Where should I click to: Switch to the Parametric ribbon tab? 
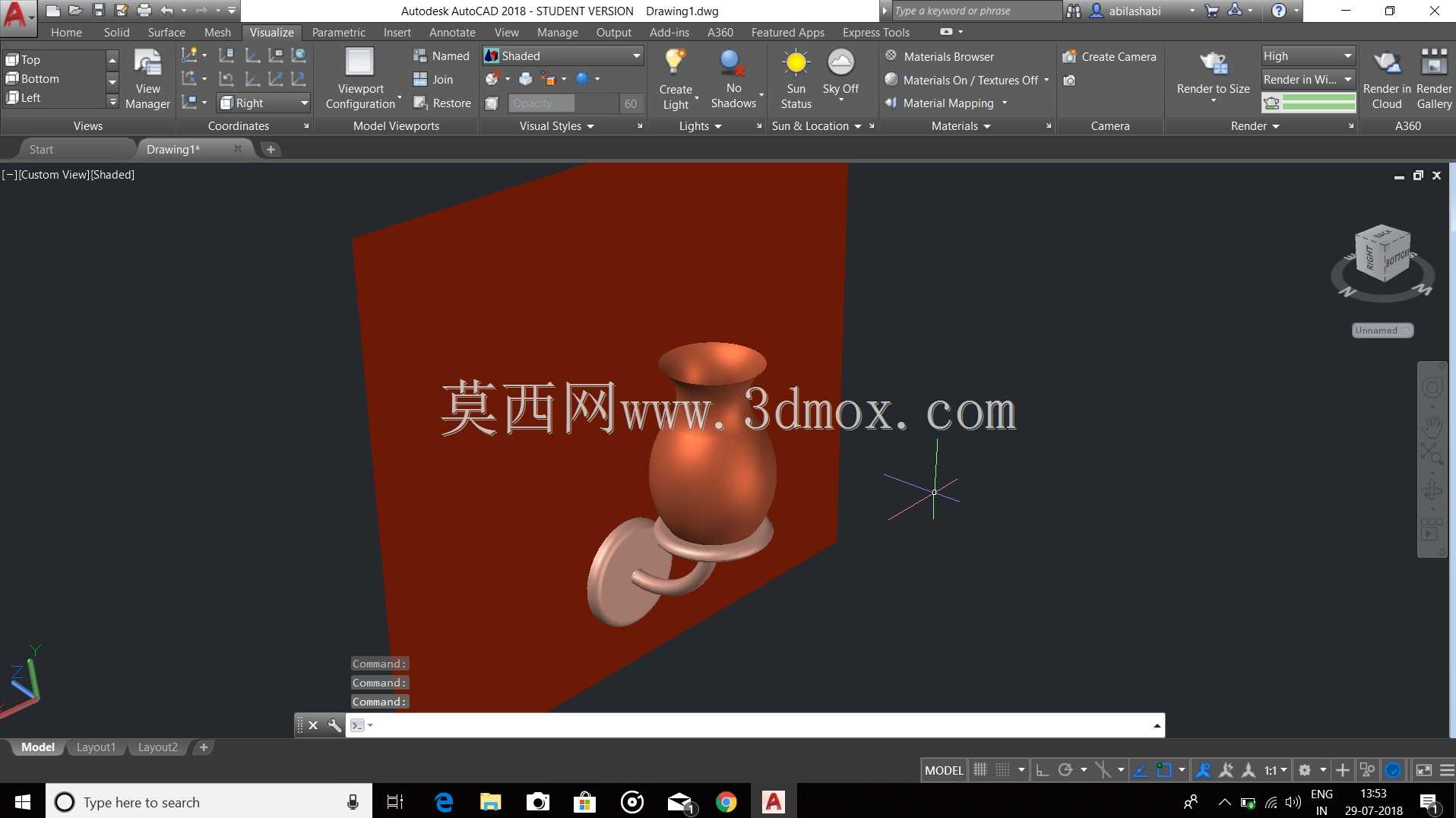338,32
